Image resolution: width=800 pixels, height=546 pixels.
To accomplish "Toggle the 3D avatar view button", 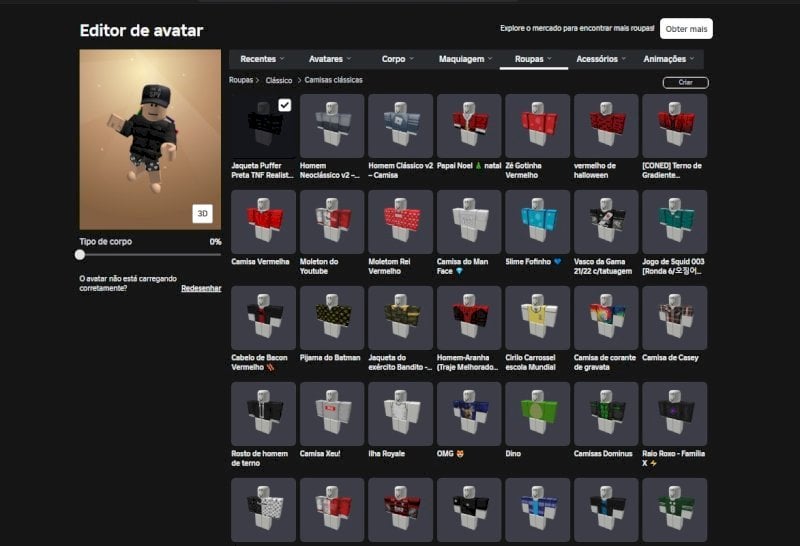I will pyautogui.click(x=203, y=213).
